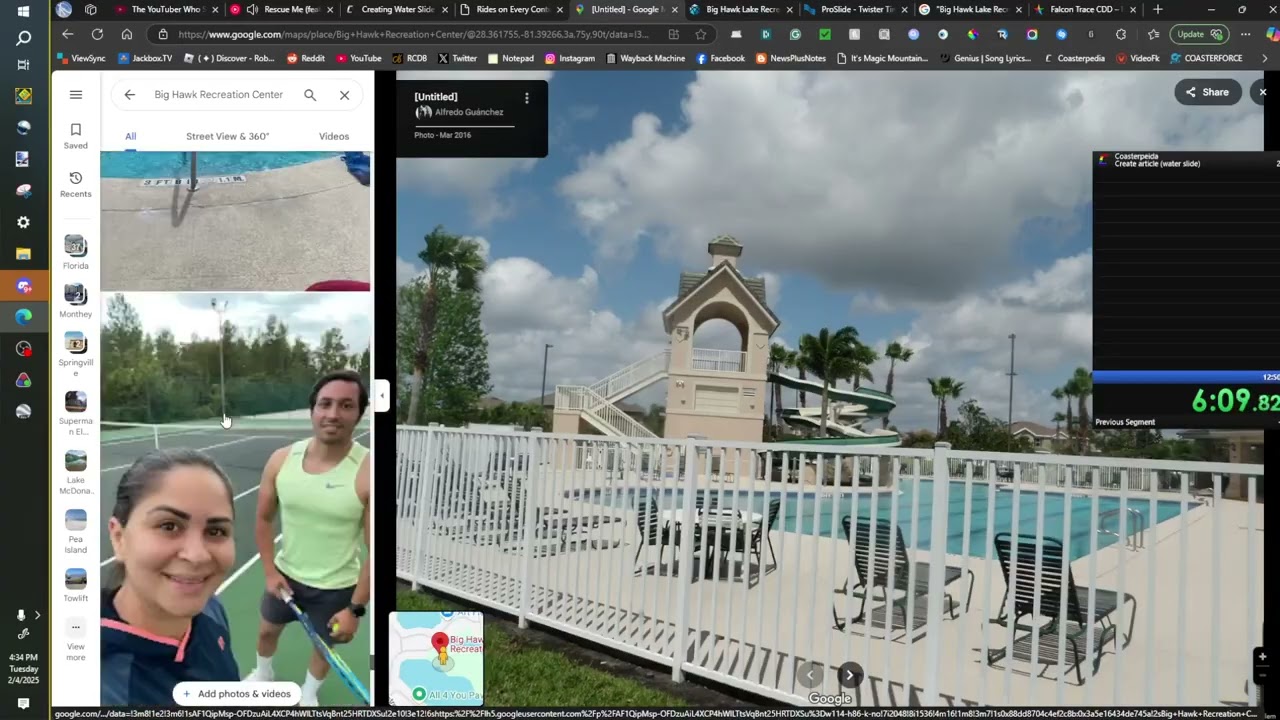Switch to Rides on Every Cont tab
This screenshot has width=1280, height=720.
click(x=511, y=10)
